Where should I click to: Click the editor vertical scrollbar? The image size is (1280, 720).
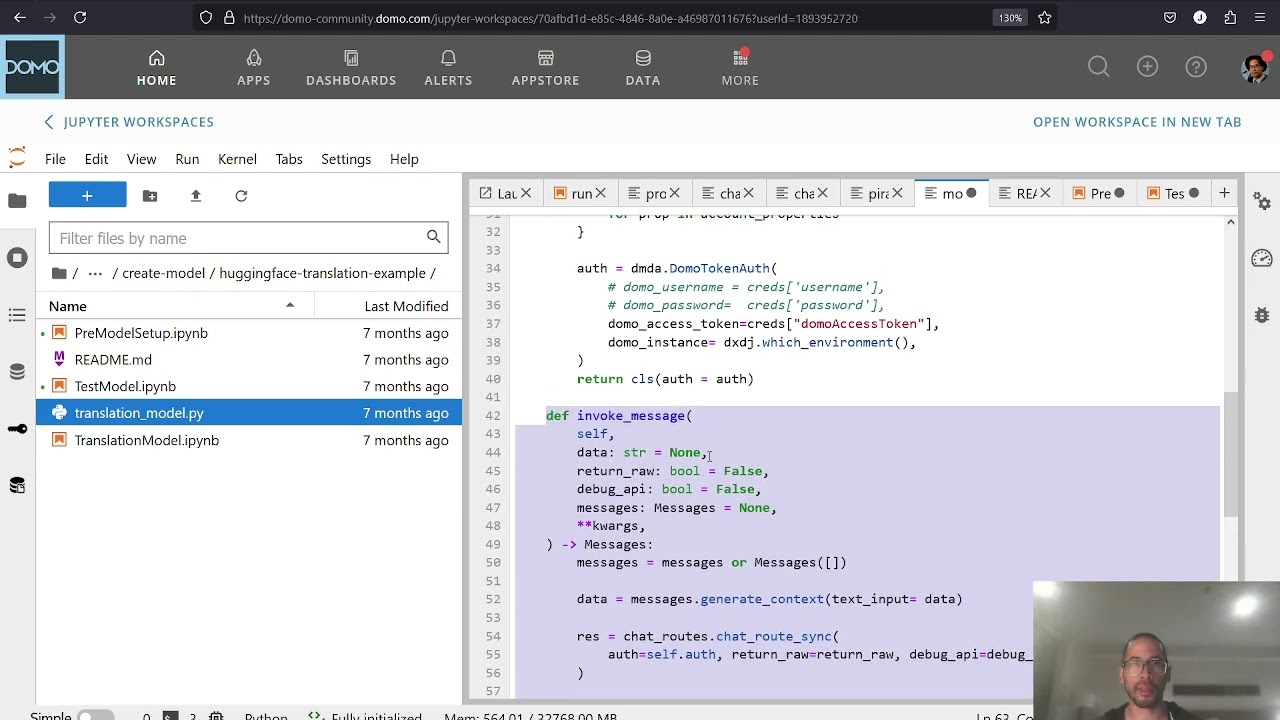pos(1230,455)
